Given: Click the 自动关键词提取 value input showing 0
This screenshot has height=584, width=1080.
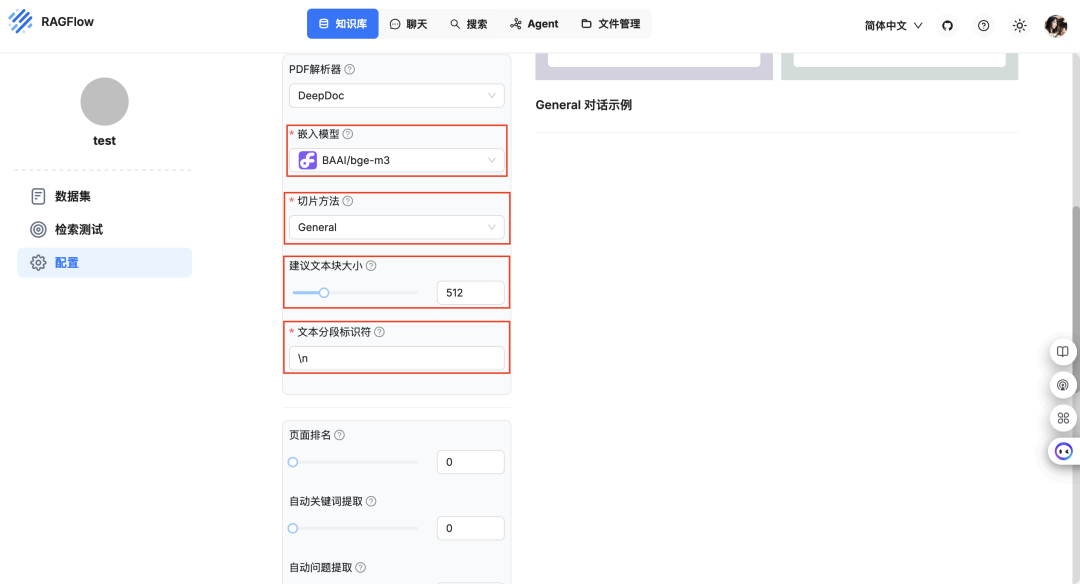Looking at the screenshot, I should [470, 528].
